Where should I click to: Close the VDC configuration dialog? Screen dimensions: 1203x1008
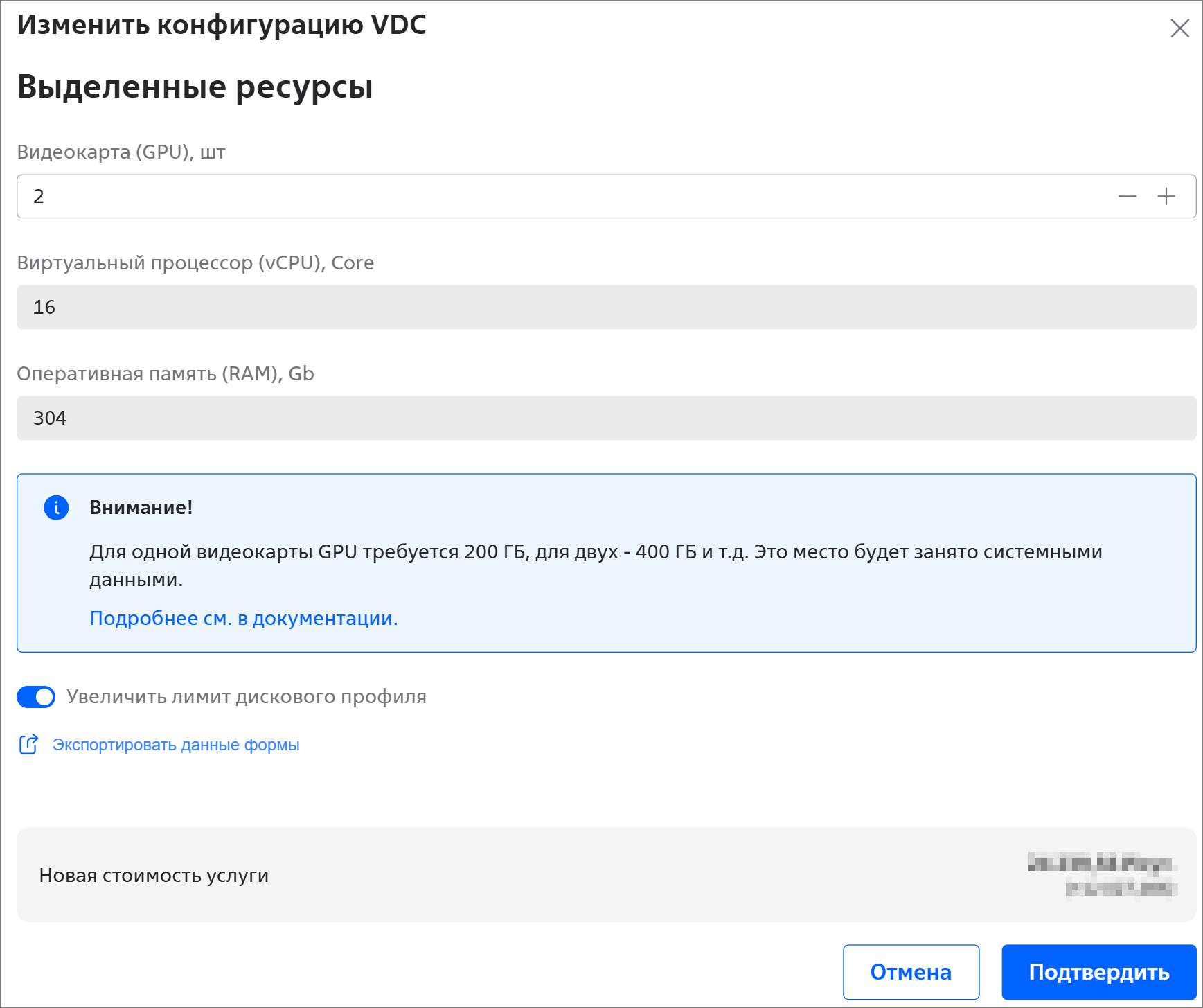pos(1179,28)
